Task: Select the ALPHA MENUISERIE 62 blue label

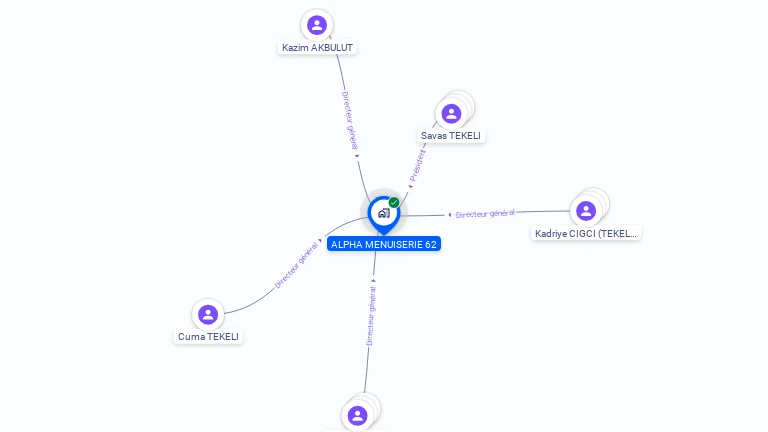Action: click(384, 244)
